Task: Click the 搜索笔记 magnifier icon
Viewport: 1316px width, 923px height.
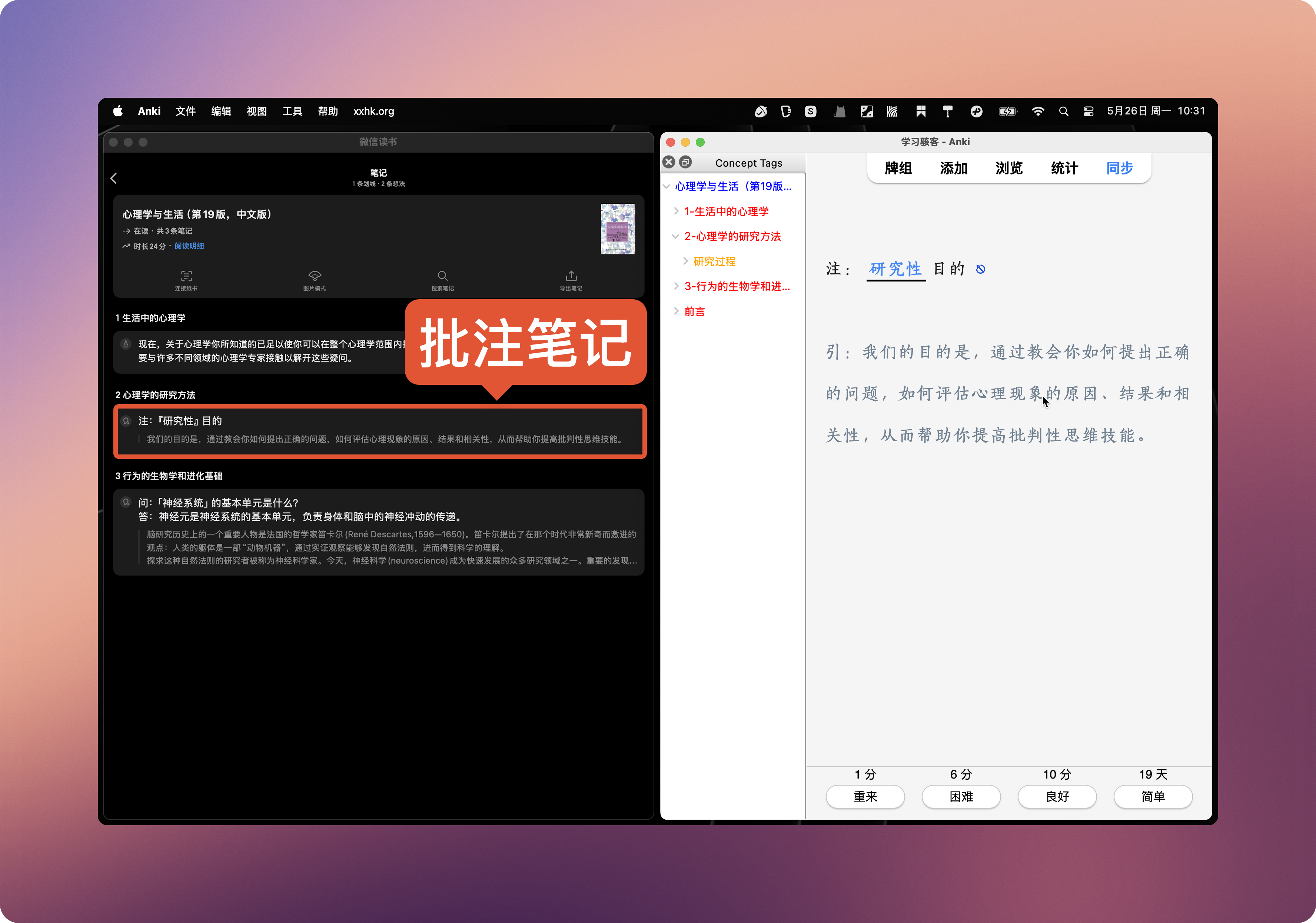Action: (442, 276)
